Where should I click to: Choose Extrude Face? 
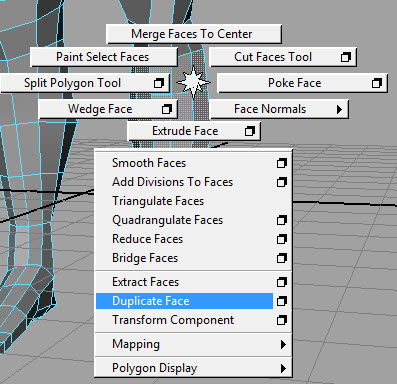coord(185,131)
